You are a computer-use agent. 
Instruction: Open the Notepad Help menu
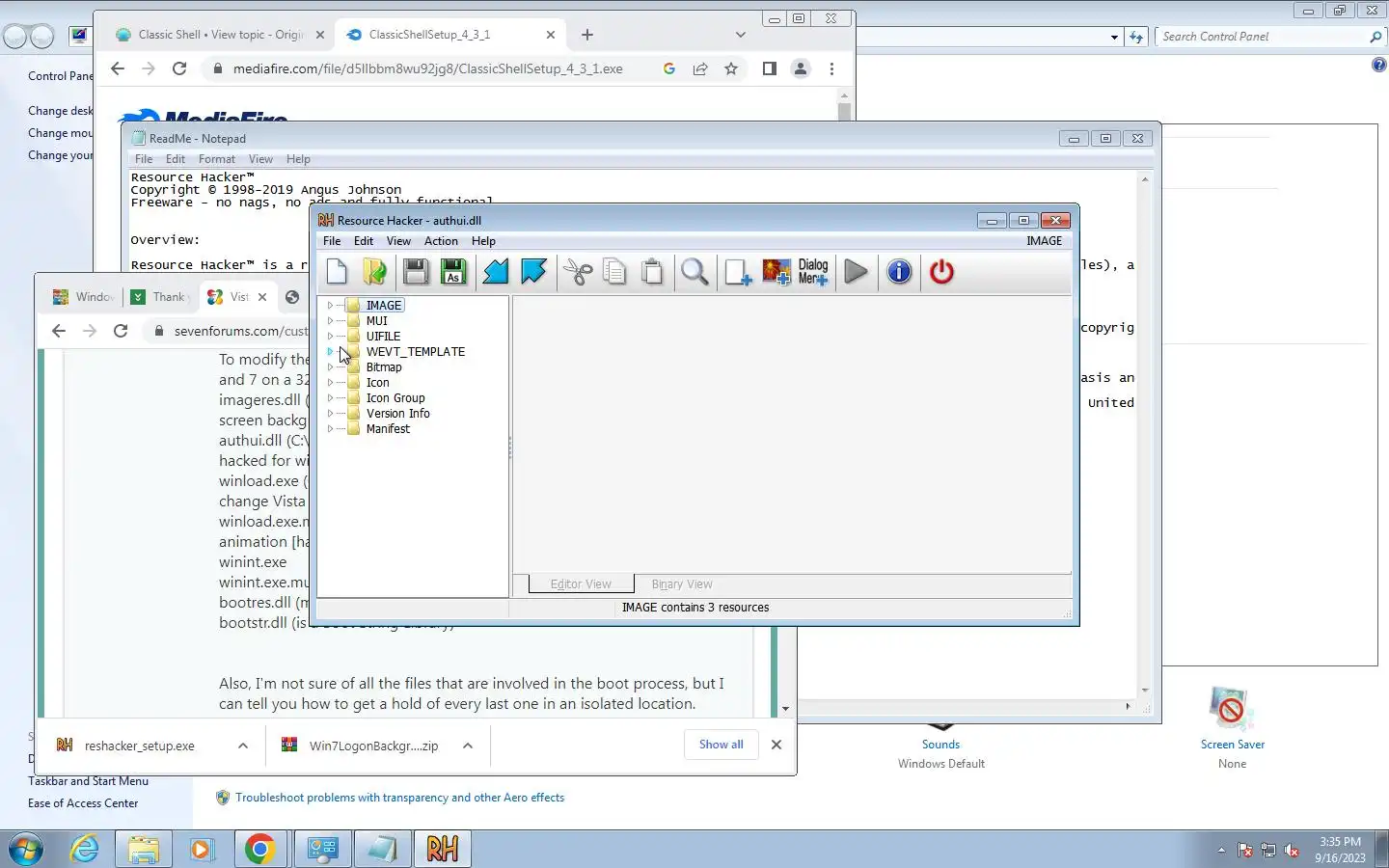click(x=298, y=159)
